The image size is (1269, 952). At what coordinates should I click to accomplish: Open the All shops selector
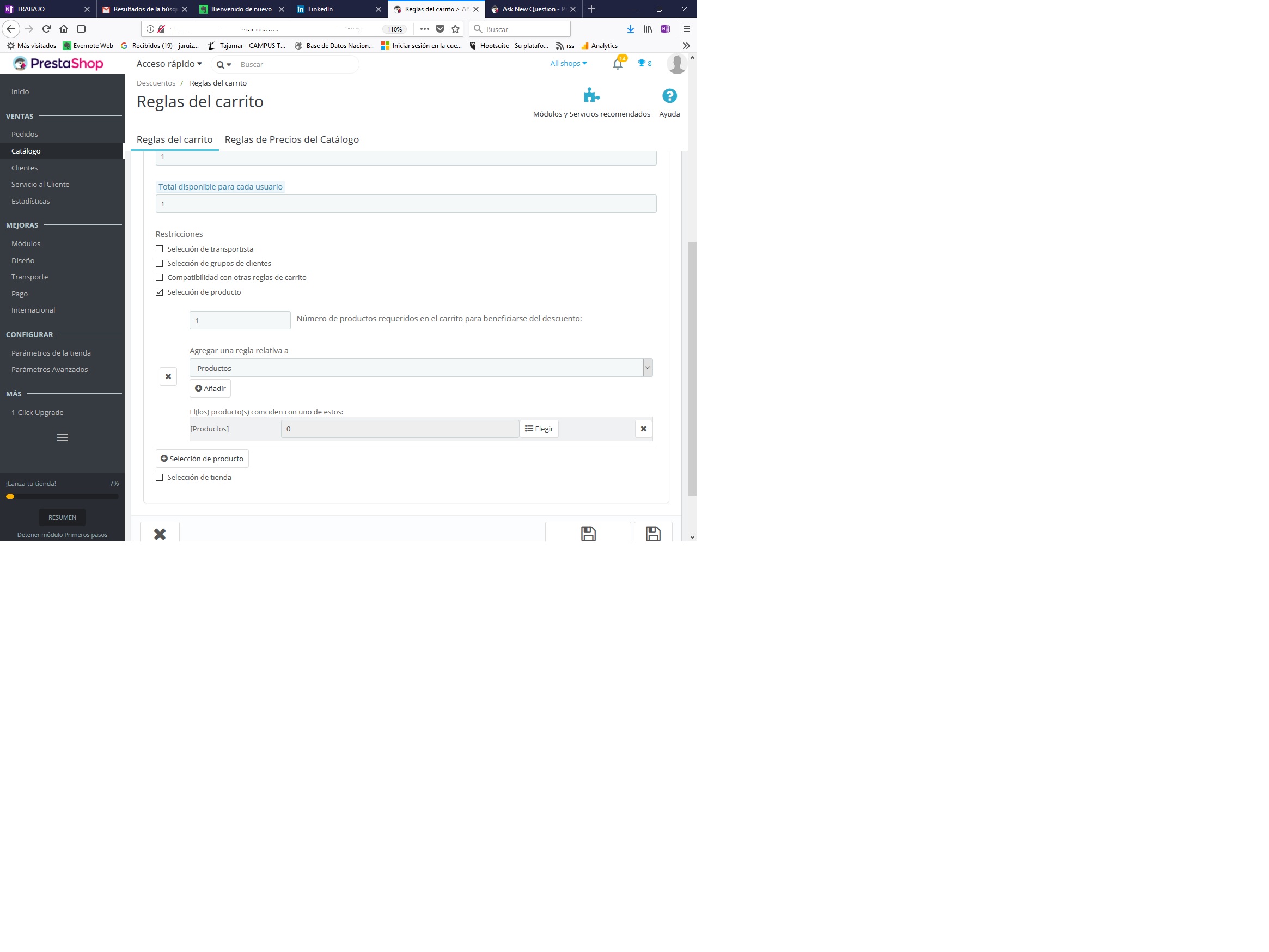(568, 64)
